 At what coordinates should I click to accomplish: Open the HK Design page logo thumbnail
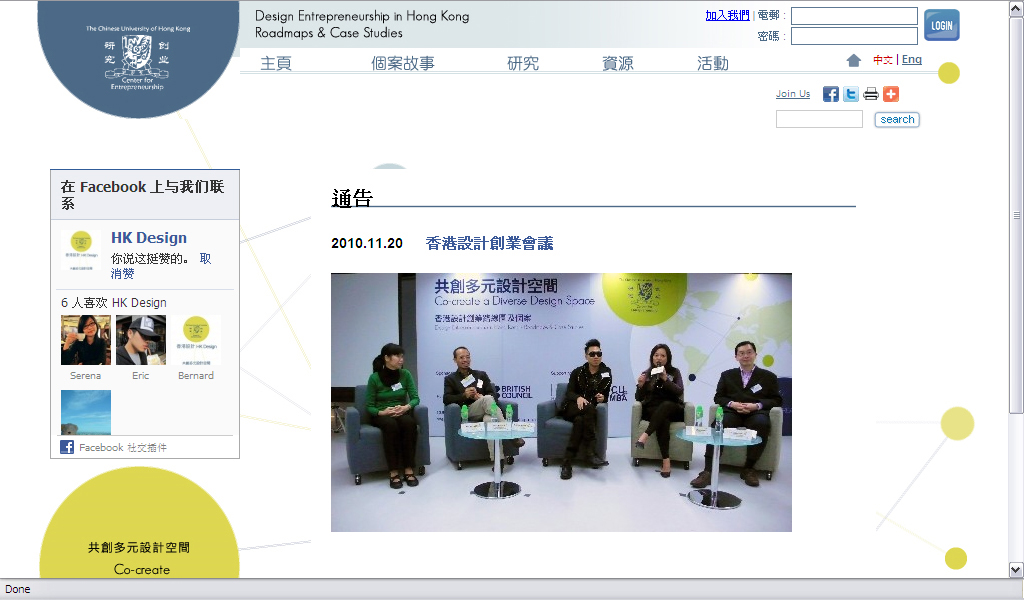[81, 249]
